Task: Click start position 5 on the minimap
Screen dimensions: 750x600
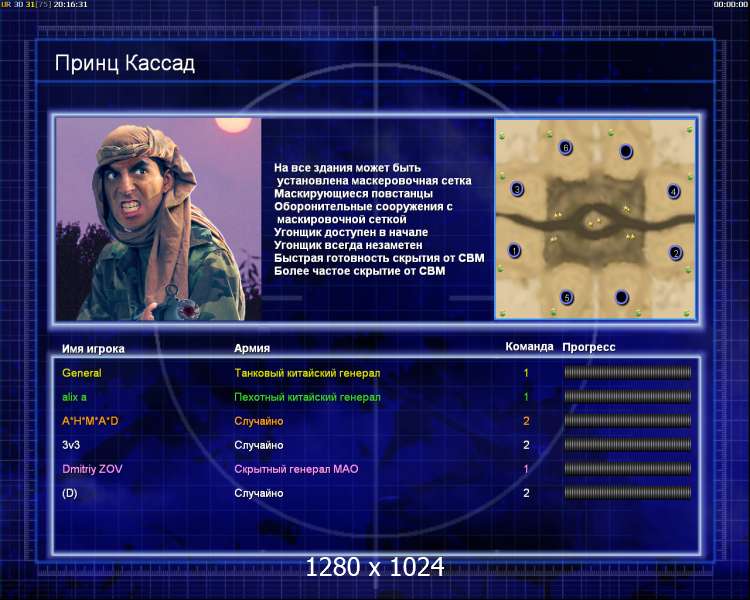Action: pyautogui.click(x=567, y=298)
